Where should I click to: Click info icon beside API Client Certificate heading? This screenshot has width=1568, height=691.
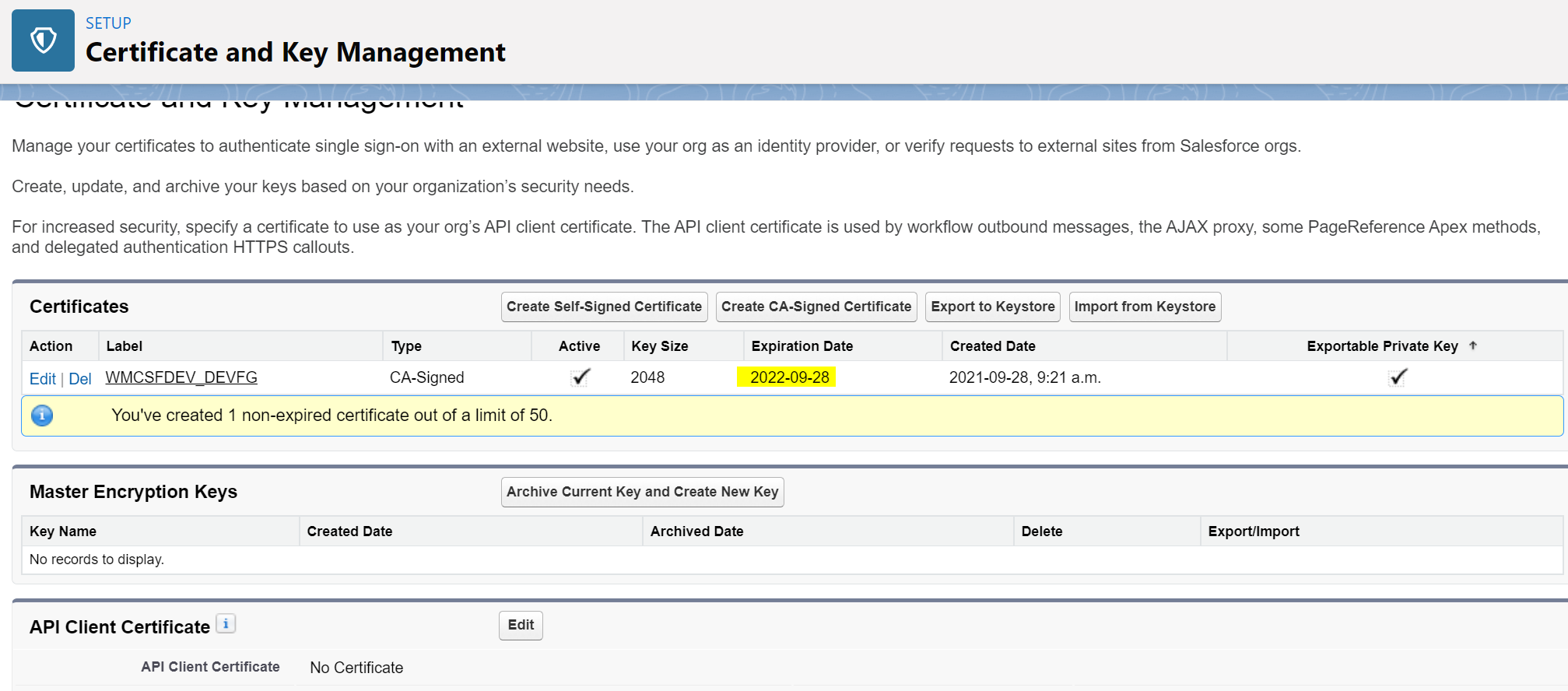point(226,624)
